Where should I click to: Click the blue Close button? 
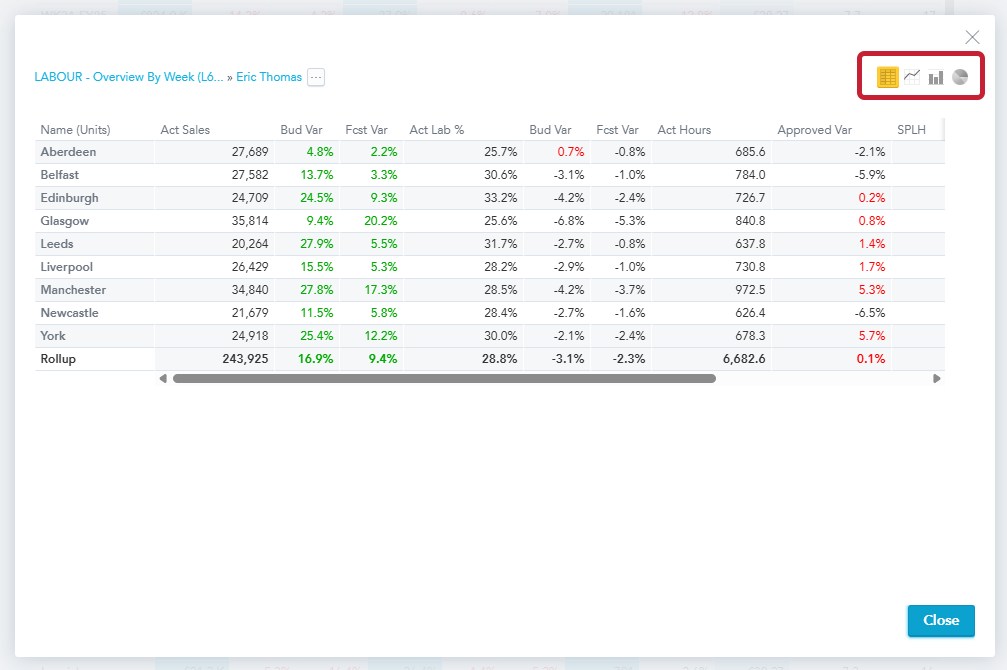coord(940,620)
